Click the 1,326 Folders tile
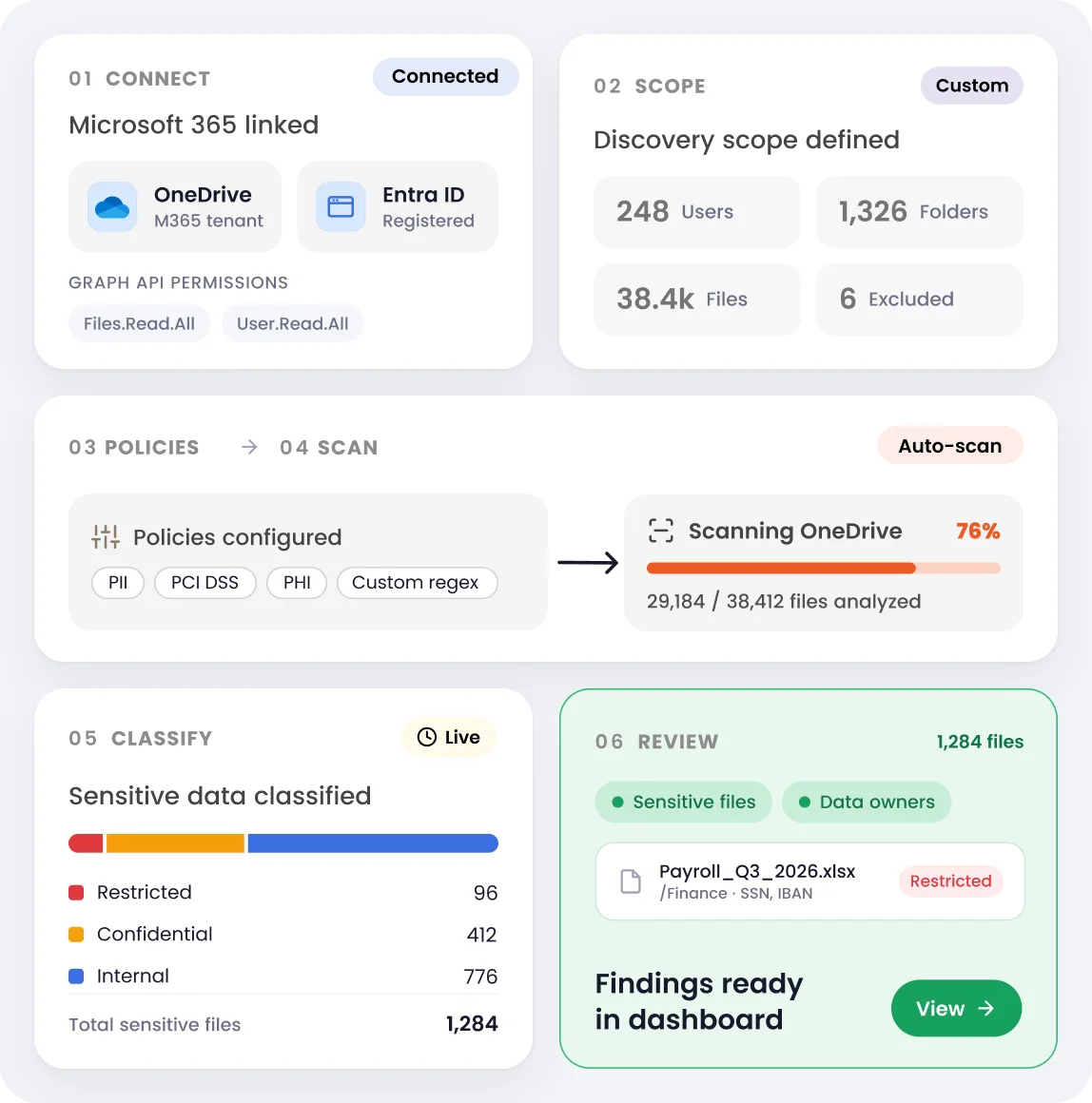 coord(920,212)
